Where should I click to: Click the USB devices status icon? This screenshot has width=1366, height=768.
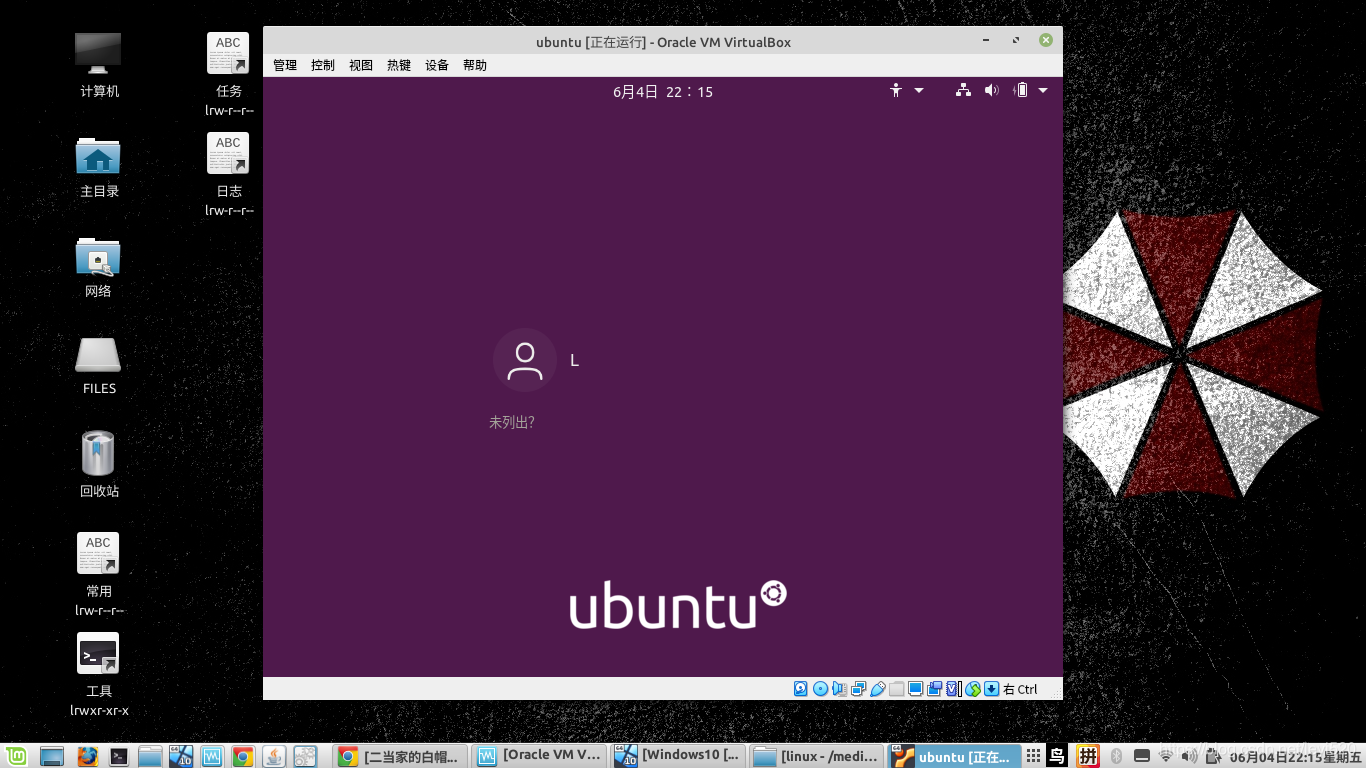pyautogui.click(x=877, y=689)
